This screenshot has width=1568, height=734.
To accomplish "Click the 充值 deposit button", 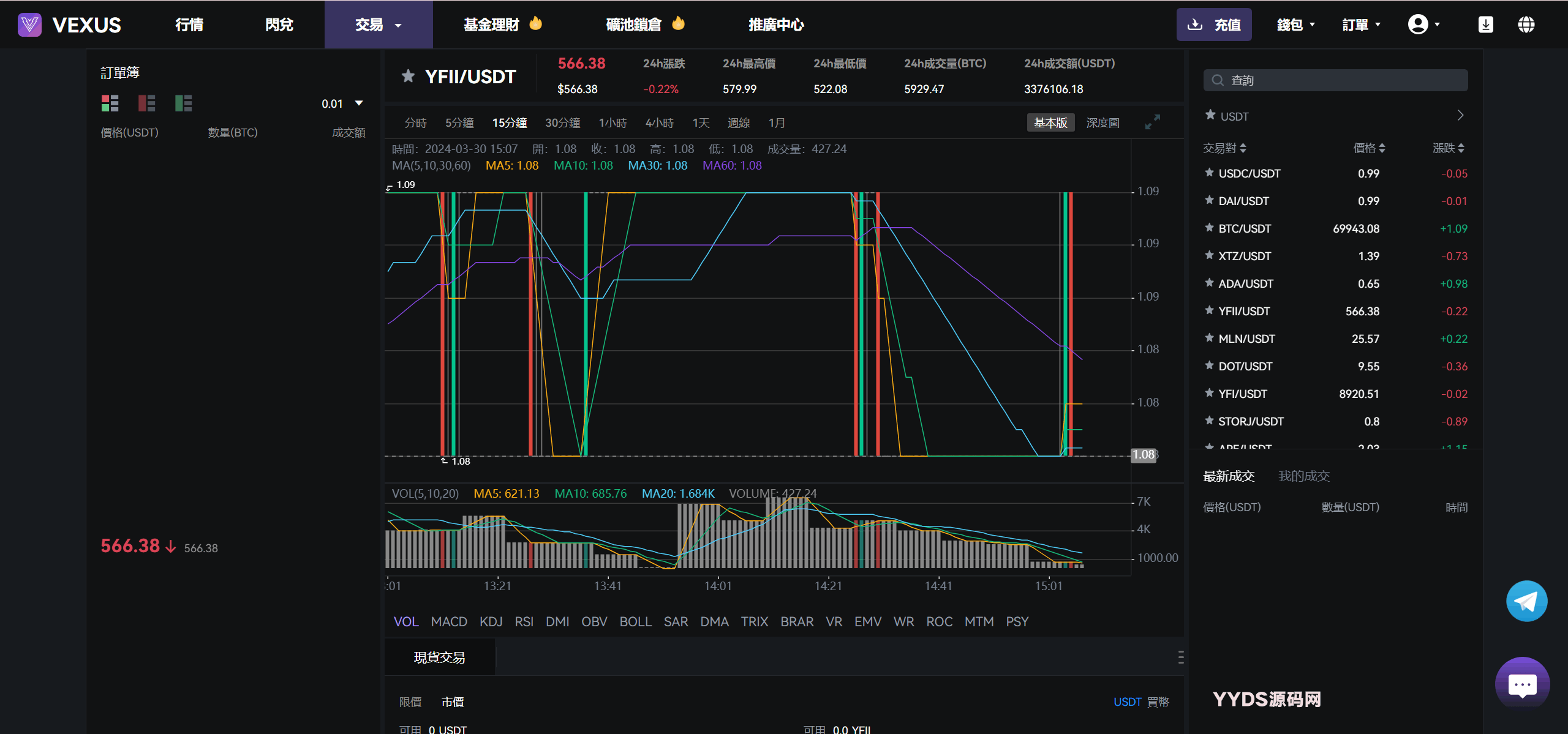I will 1213,24.
